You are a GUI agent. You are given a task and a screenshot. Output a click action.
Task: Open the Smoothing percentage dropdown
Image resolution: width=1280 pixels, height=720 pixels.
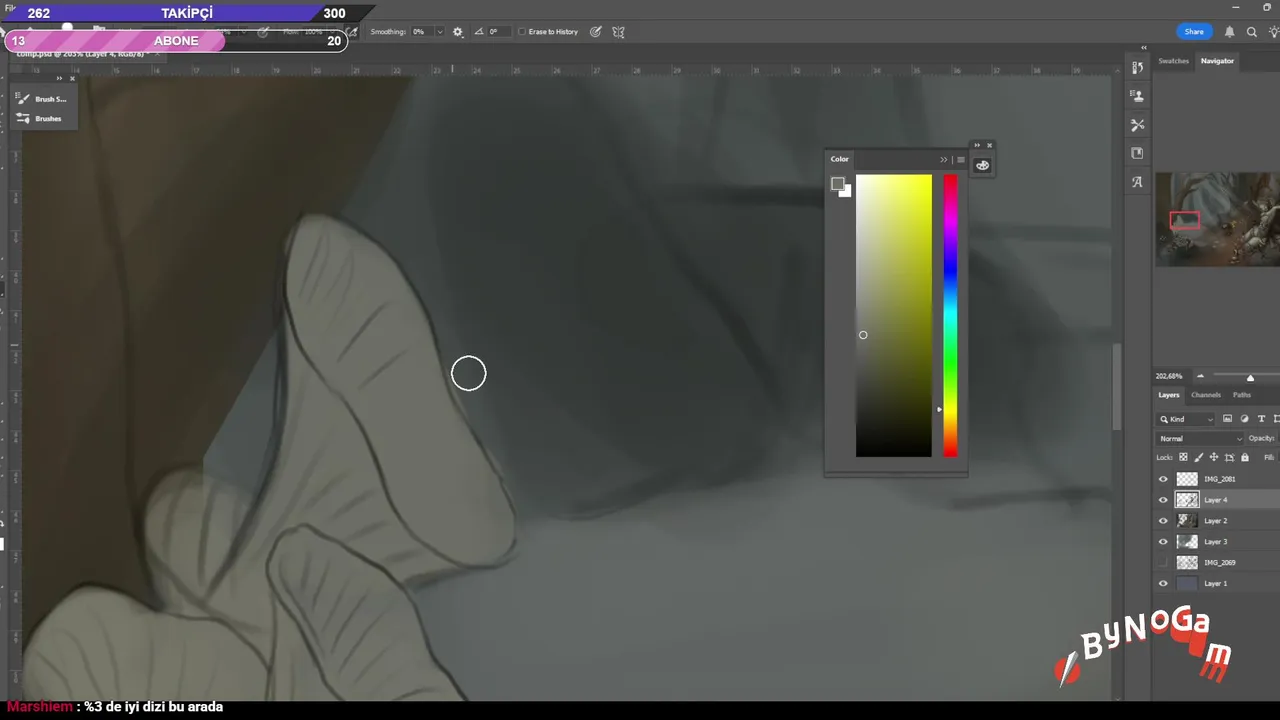(439, 32)
